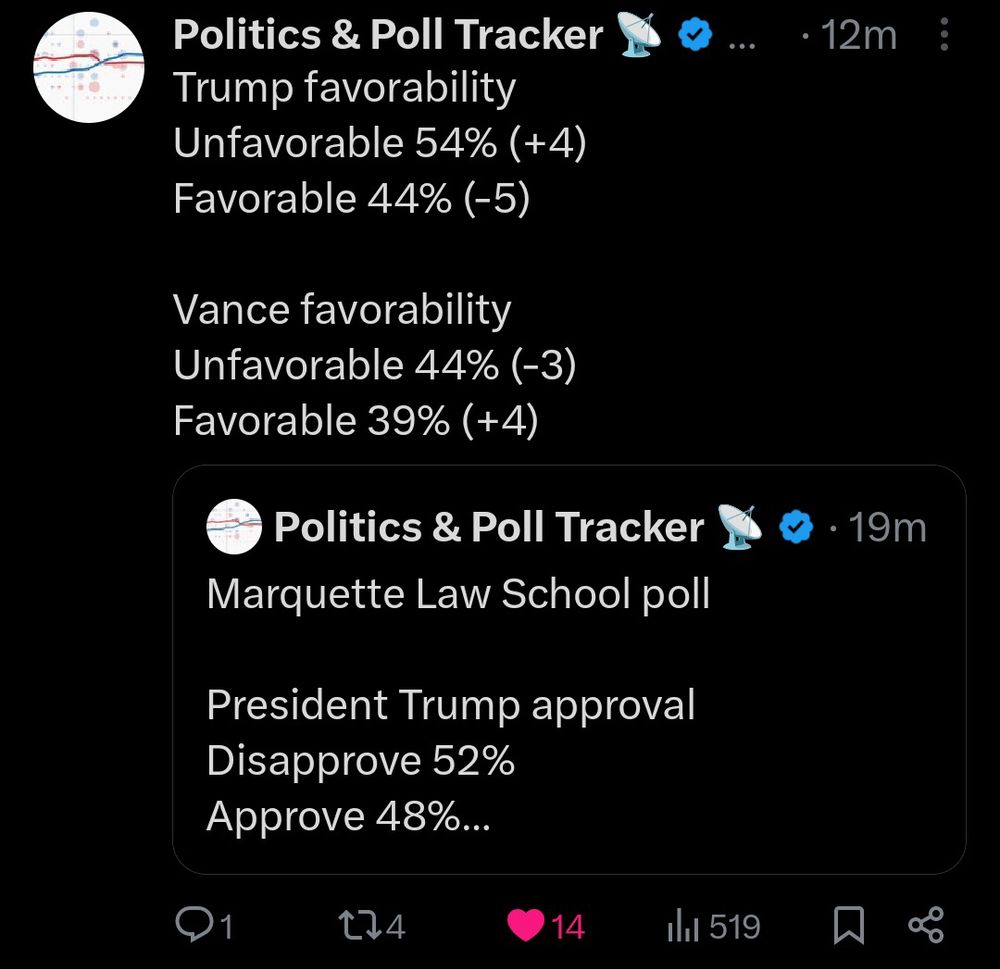Image resolution: width=1000 pixels, height=969 pixels.
Task: Click the satellite dish emoji in the top name
Action: coord(640,37)
